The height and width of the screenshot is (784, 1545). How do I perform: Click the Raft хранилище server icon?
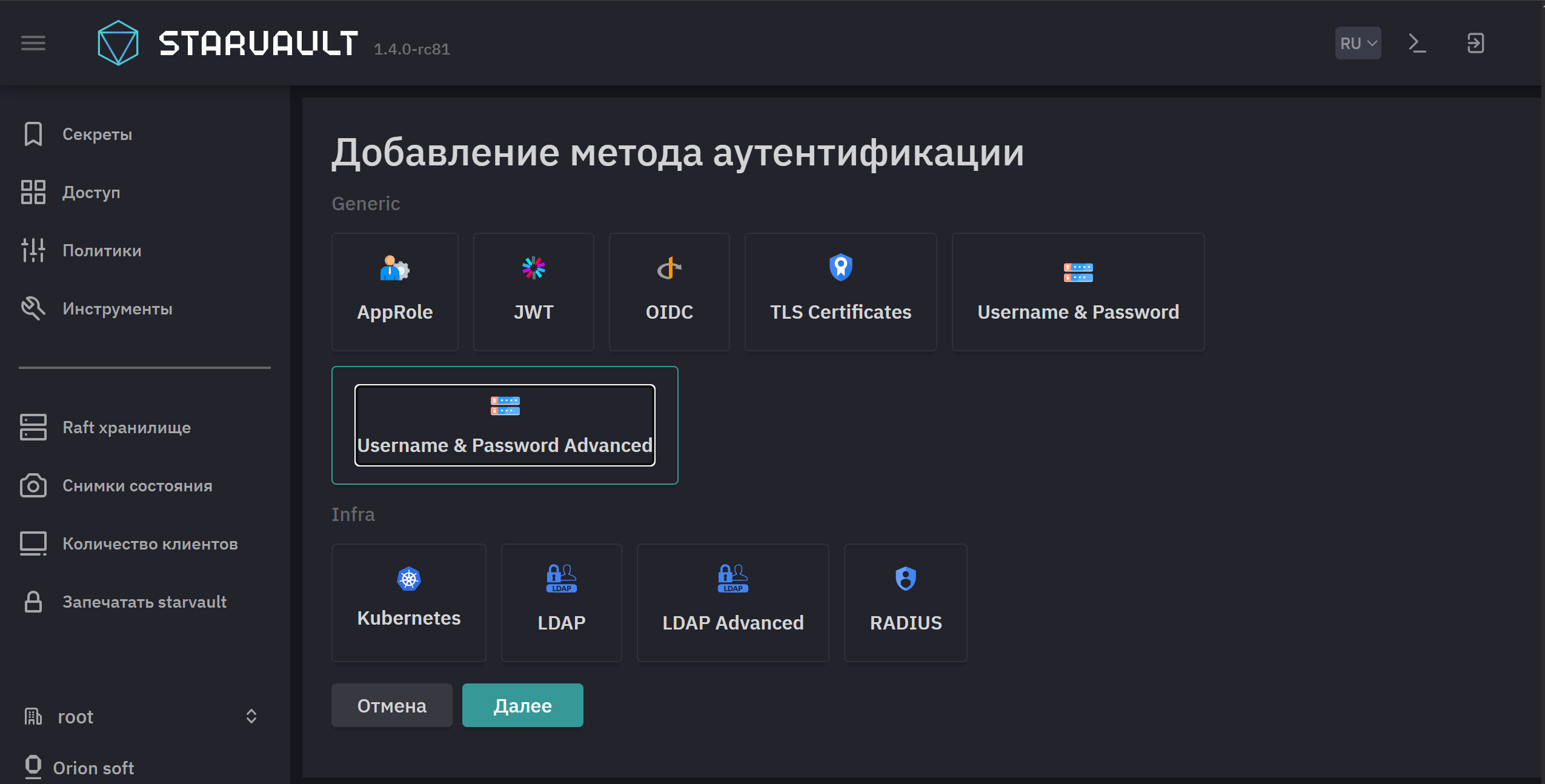33,427
